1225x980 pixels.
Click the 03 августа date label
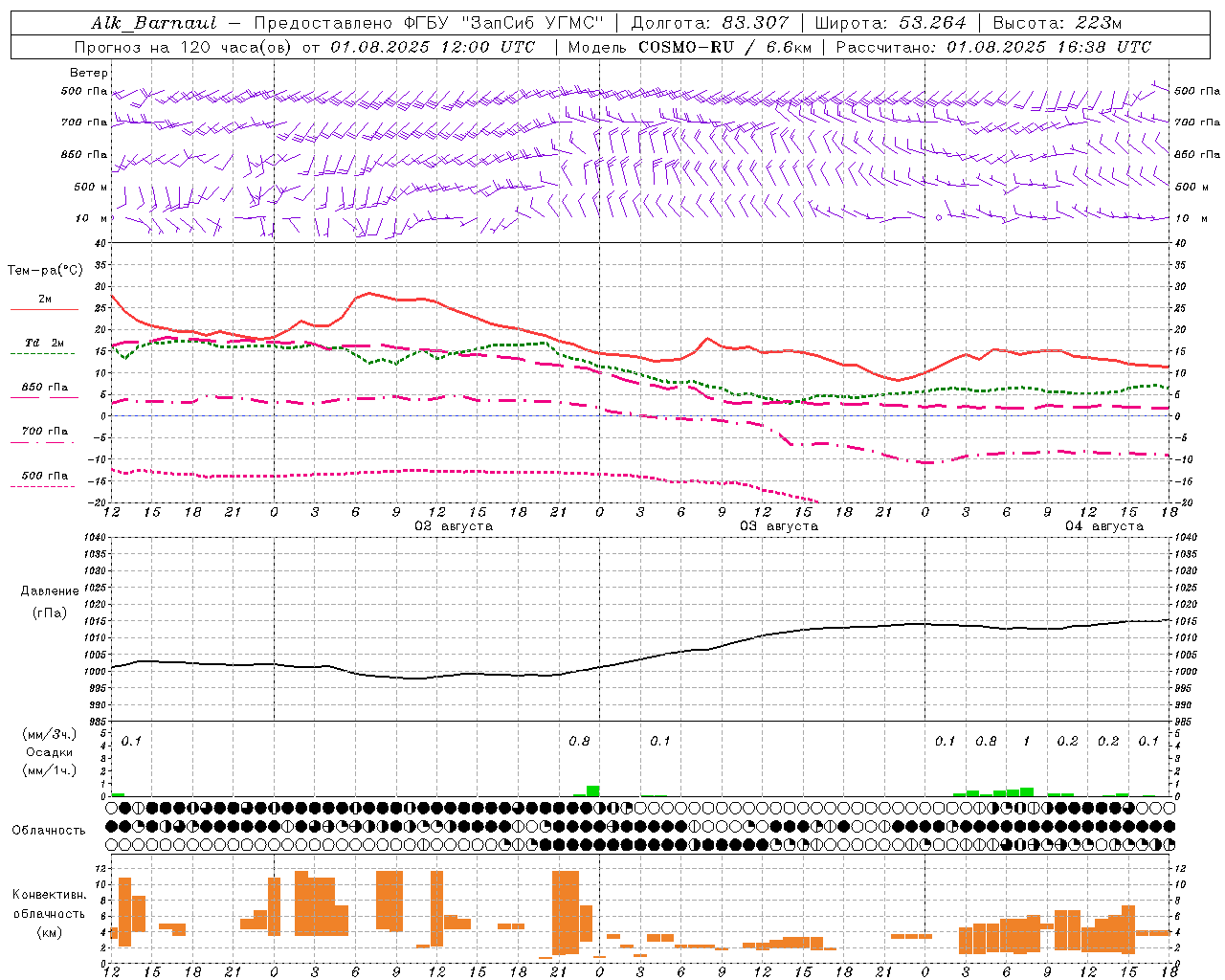tap(779, 526)
